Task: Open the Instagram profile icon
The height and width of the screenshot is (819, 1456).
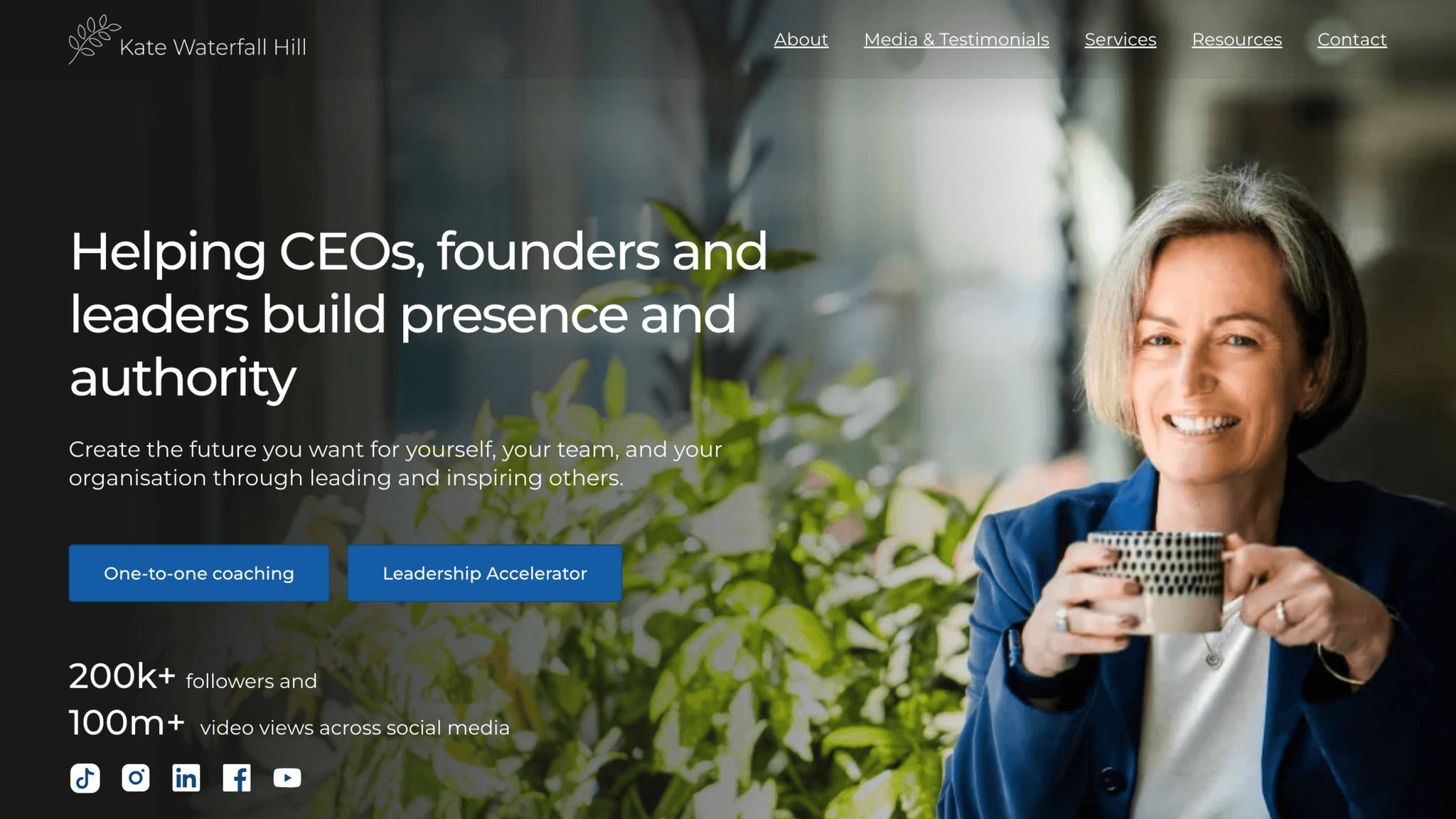Action: click(x=136, y=778)
